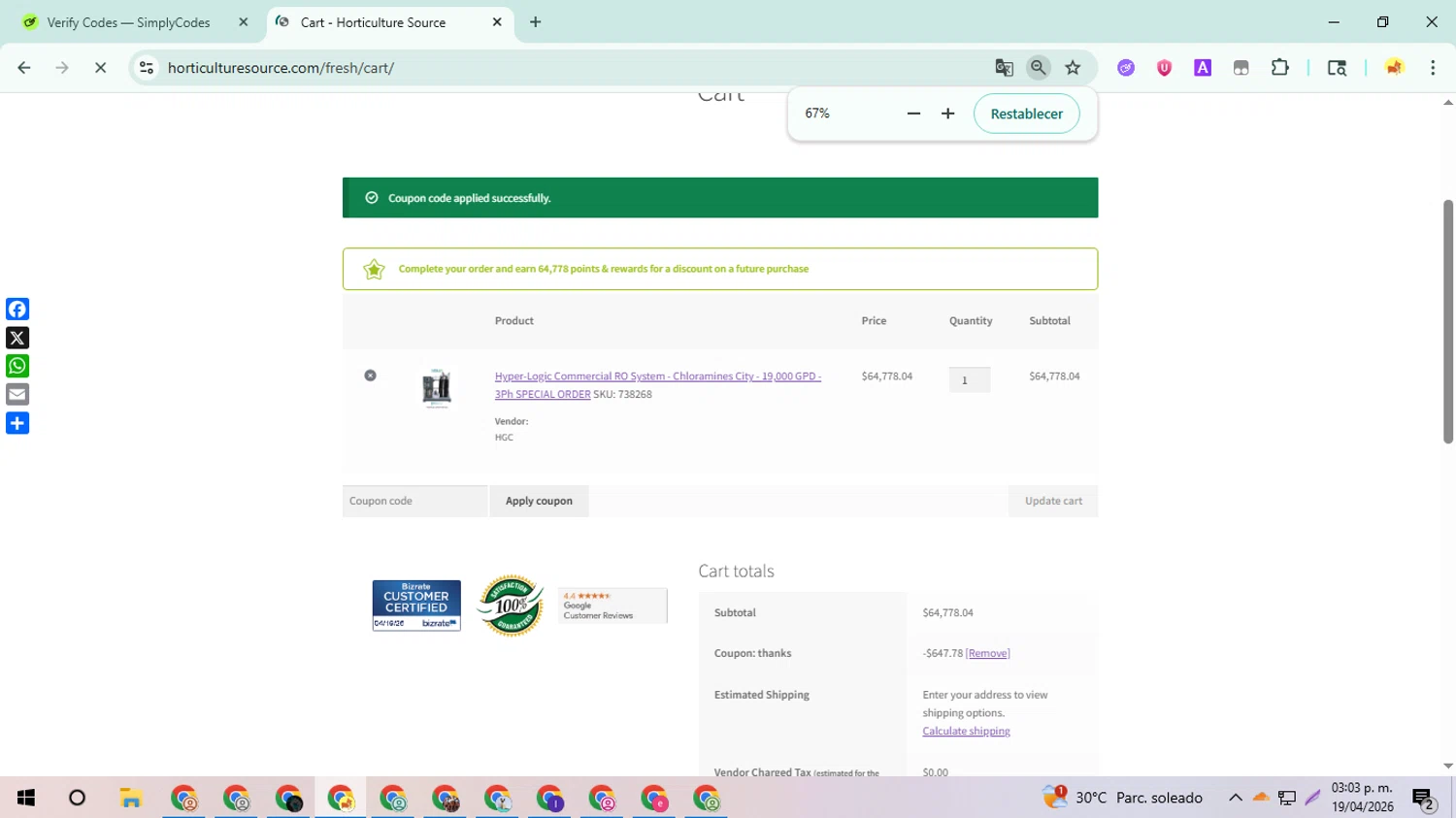Viewport: 1456px width, 818px height.
Task: Open the Extensions puzzle menu
Action: (1280, 68)
